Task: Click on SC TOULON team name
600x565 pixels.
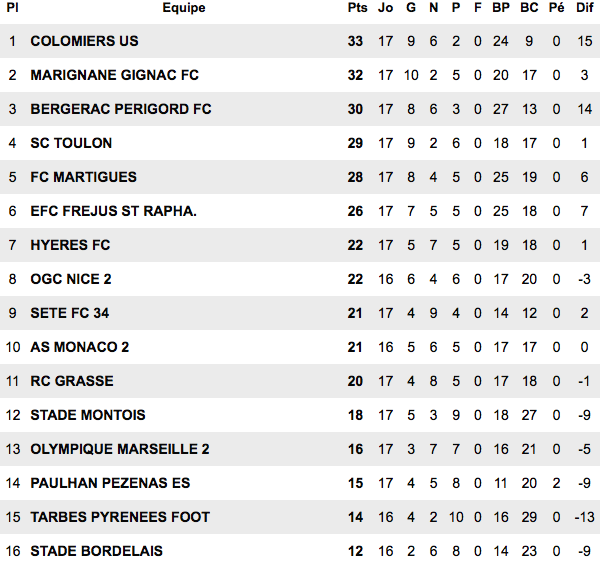Action: tap(71, 143)
